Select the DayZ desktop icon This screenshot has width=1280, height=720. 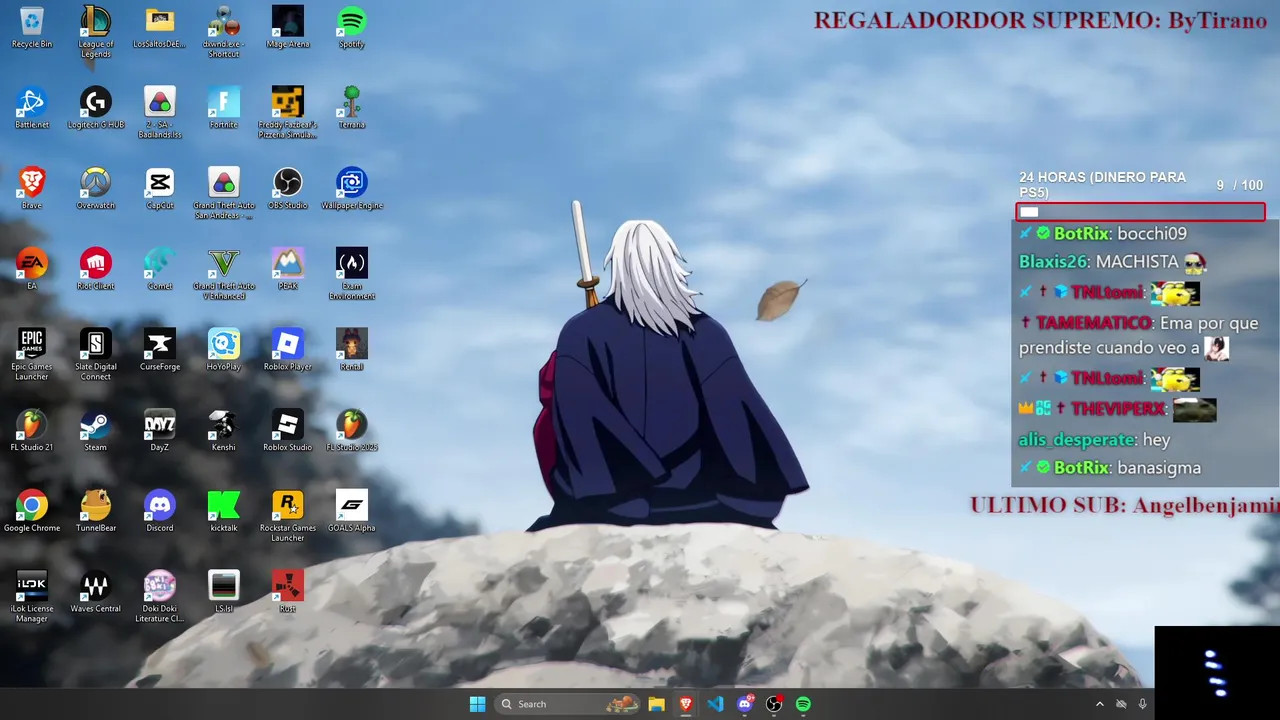click(x=160, y=432)
